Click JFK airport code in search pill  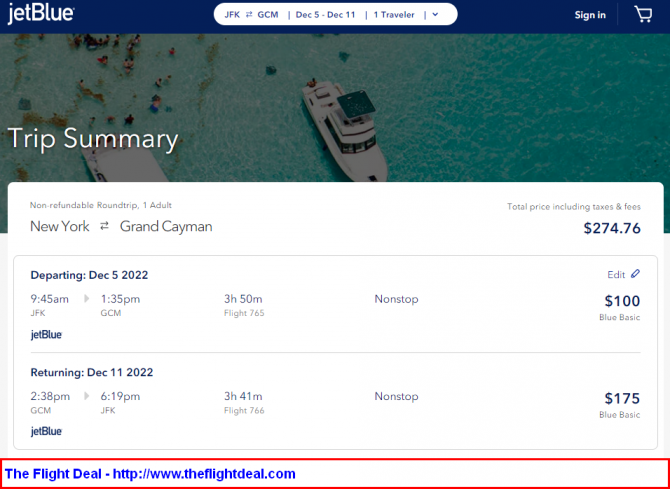tap(232, 15)
